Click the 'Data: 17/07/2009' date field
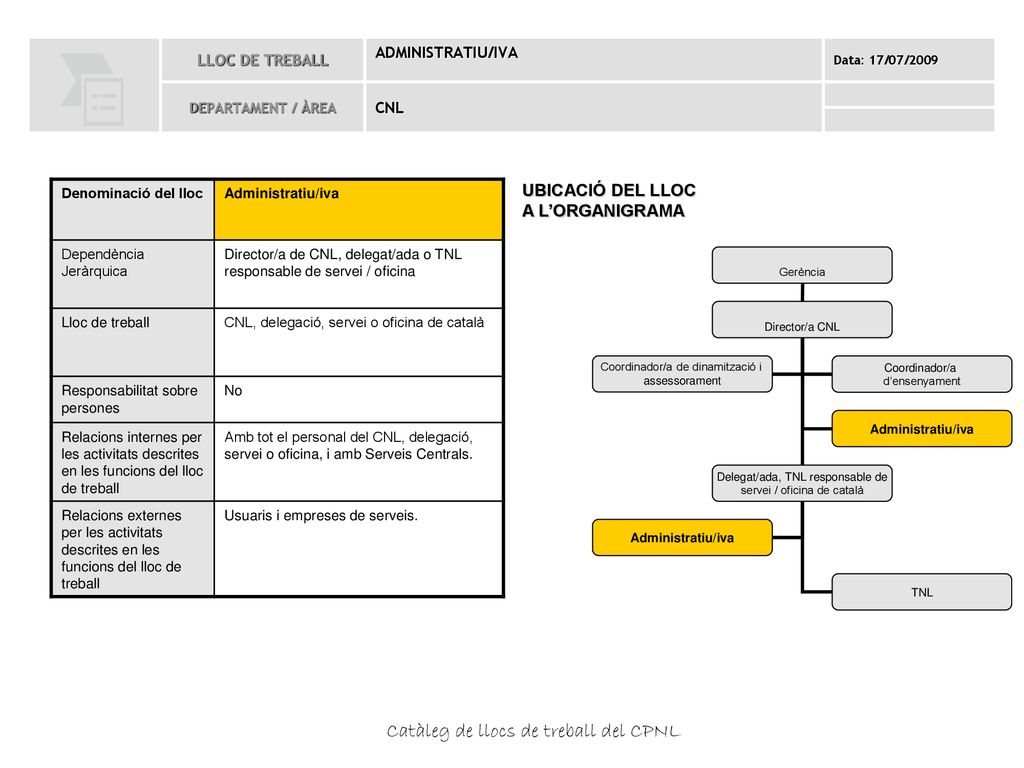The image size is (1024, 768). click(885, 60)
